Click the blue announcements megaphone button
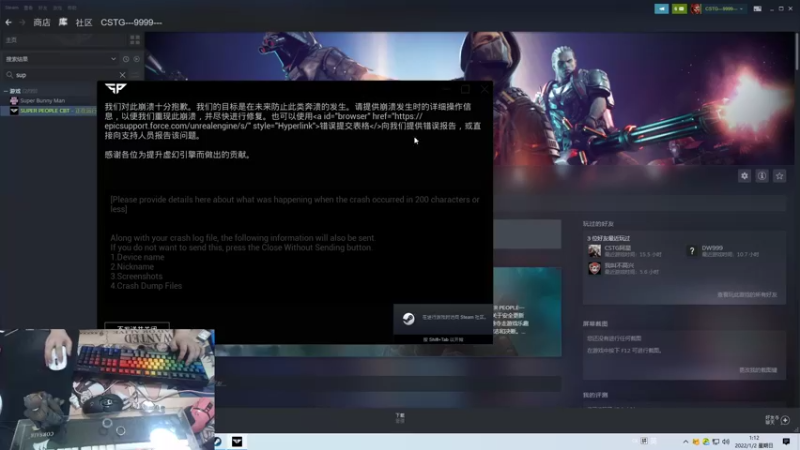 (661, 9)
